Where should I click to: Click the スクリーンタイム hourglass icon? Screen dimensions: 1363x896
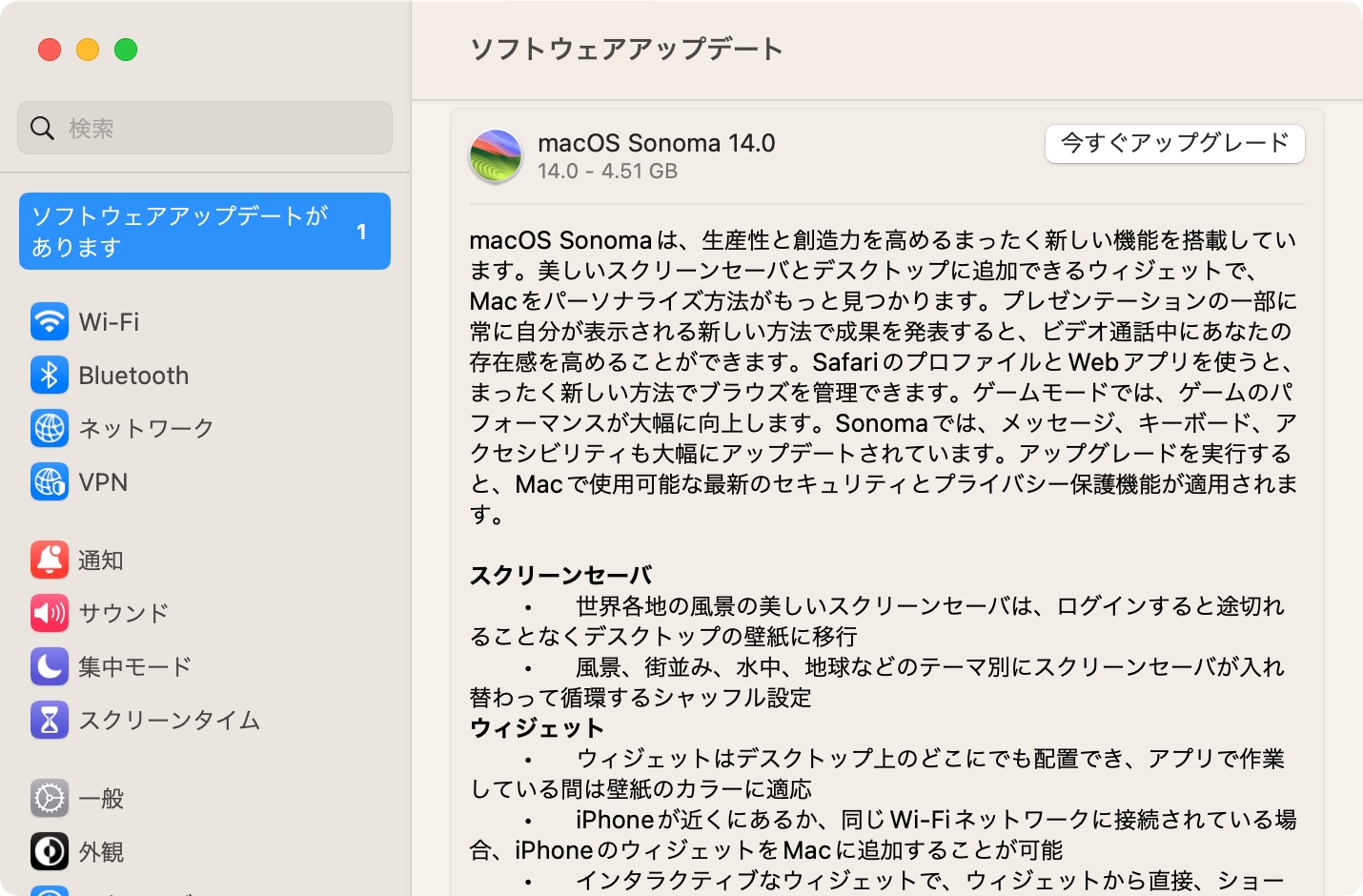click(50, 720)
